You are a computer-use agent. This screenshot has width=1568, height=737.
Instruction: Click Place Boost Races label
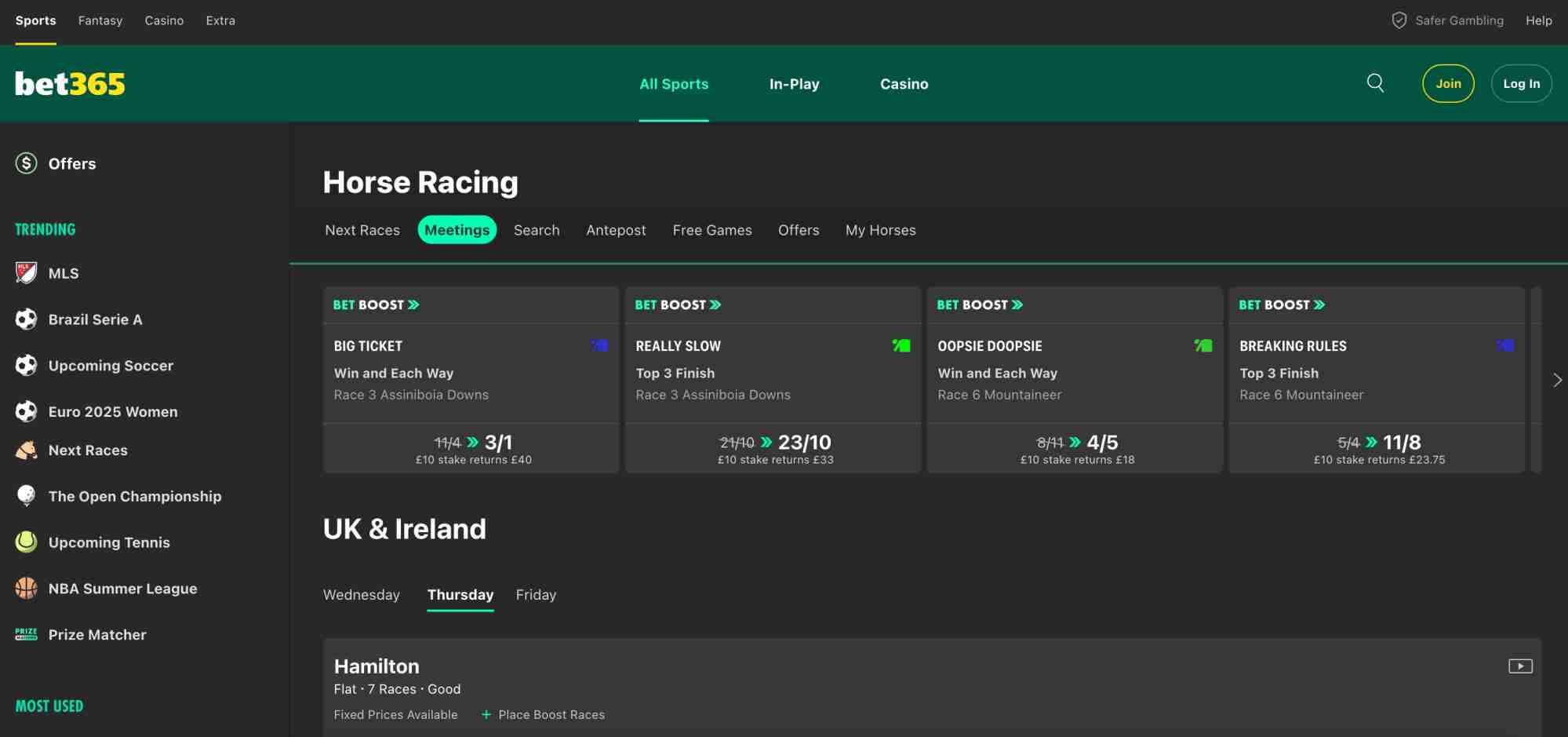coord(551,715)
